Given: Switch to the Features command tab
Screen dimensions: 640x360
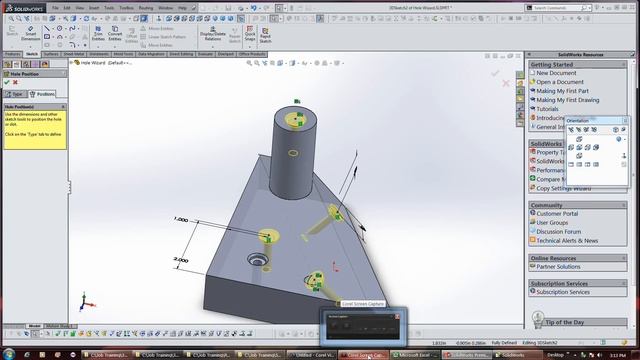Looking at the screenshot, I should tap(13, 54).
